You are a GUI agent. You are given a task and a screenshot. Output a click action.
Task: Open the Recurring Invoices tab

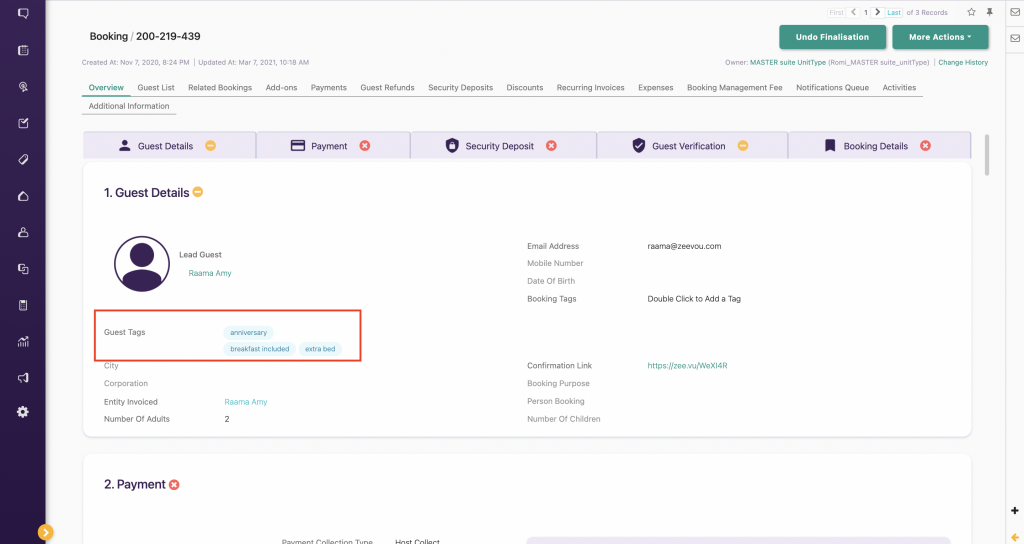(590, 88)
